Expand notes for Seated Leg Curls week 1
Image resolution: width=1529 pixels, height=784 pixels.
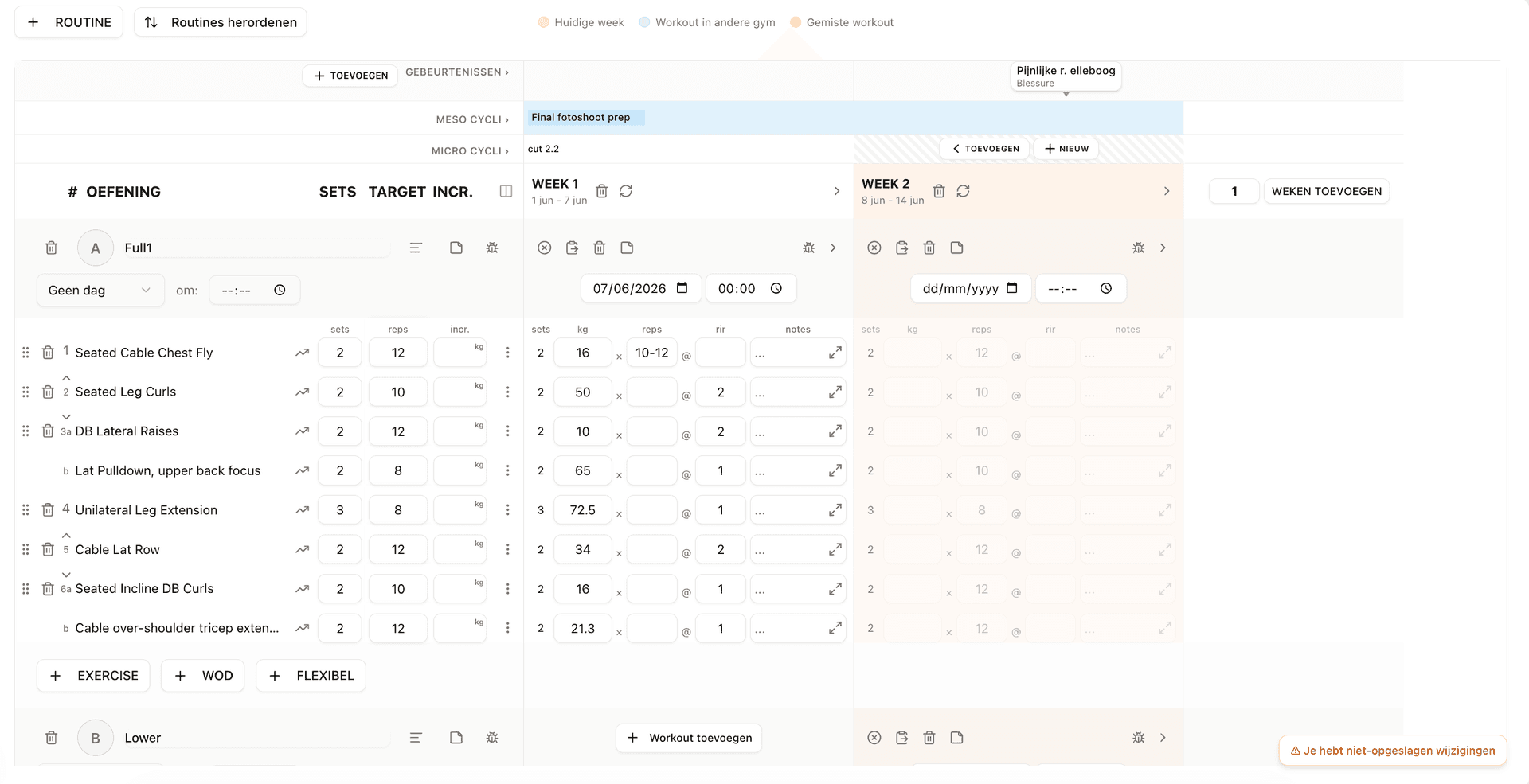click(x=835, y=392)
